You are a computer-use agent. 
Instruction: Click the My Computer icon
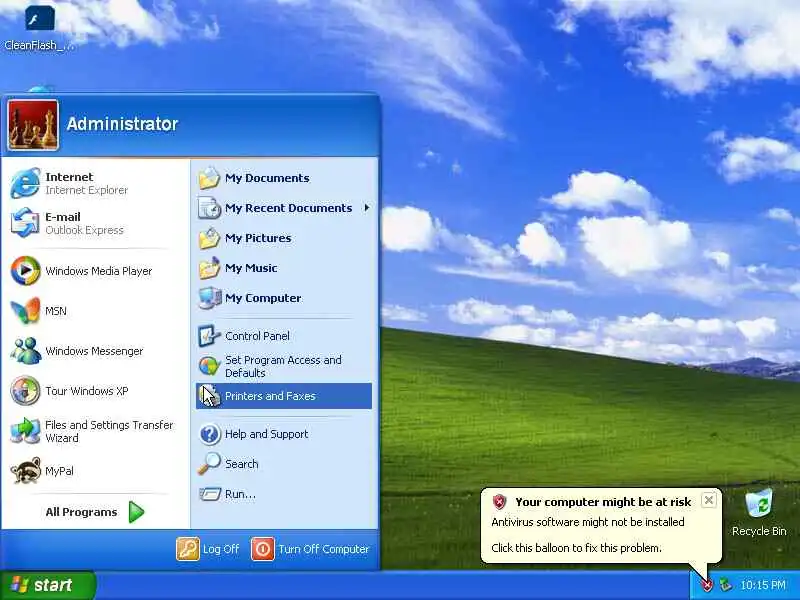point(209,298)
